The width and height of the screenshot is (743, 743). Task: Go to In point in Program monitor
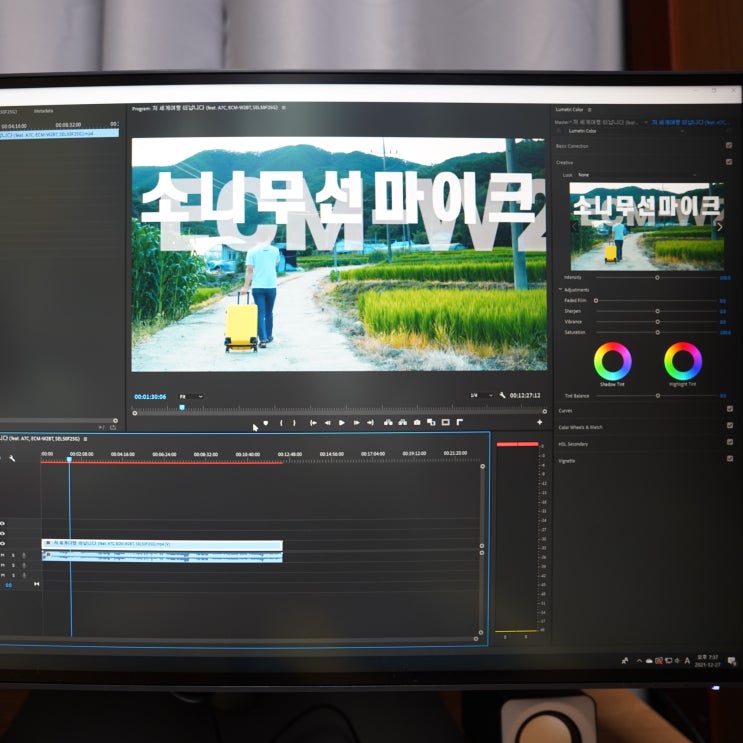click(x=313, y=423)
